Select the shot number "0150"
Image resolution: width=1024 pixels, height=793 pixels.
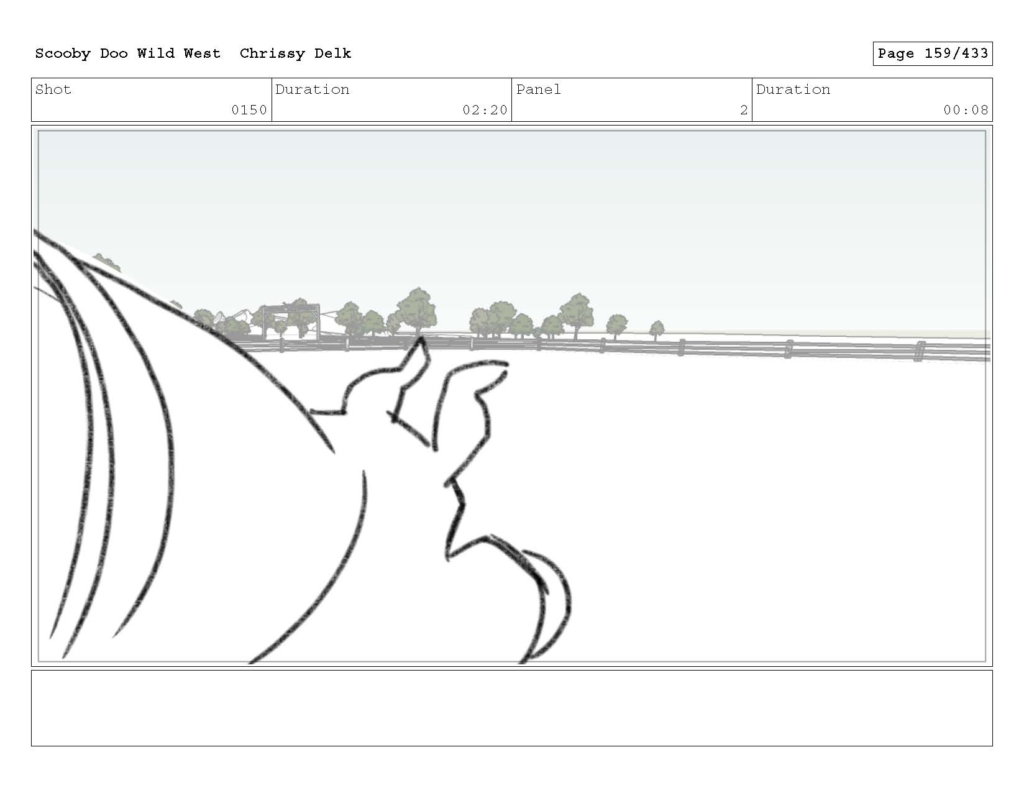click(249, 110)
